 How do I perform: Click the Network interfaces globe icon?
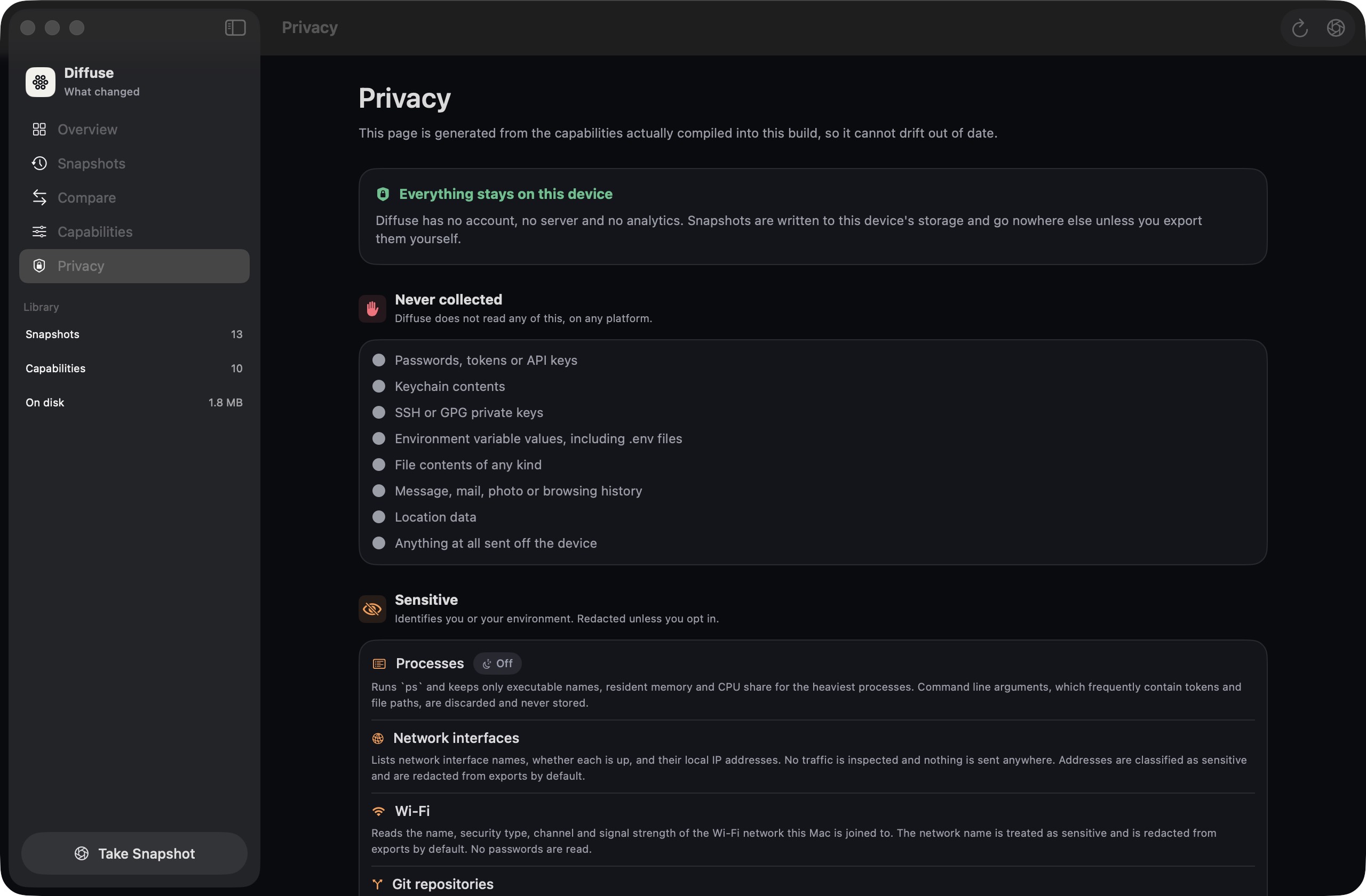coord(378,739)
